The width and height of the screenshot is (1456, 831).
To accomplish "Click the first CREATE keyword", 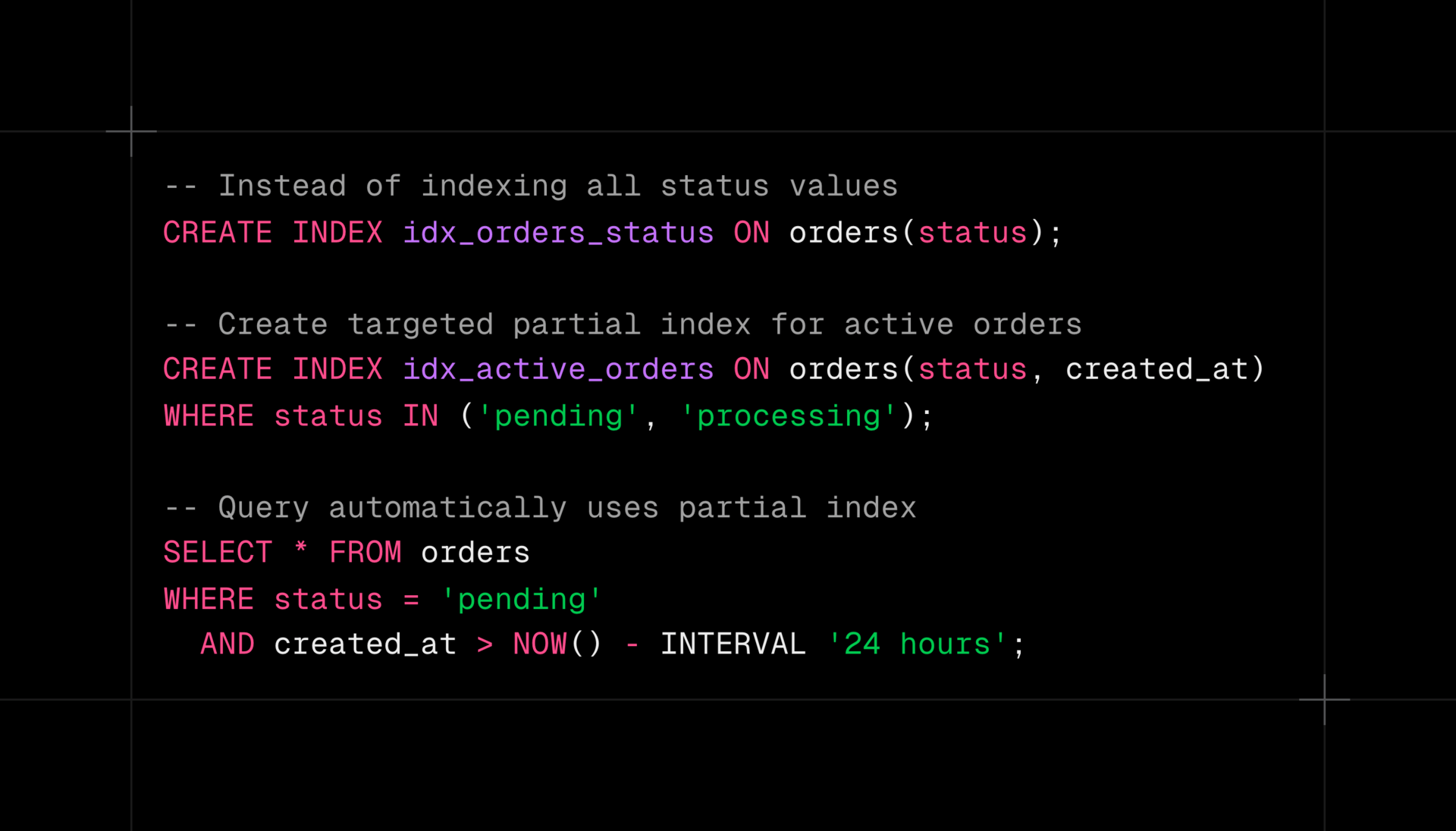I will point(218,233).
